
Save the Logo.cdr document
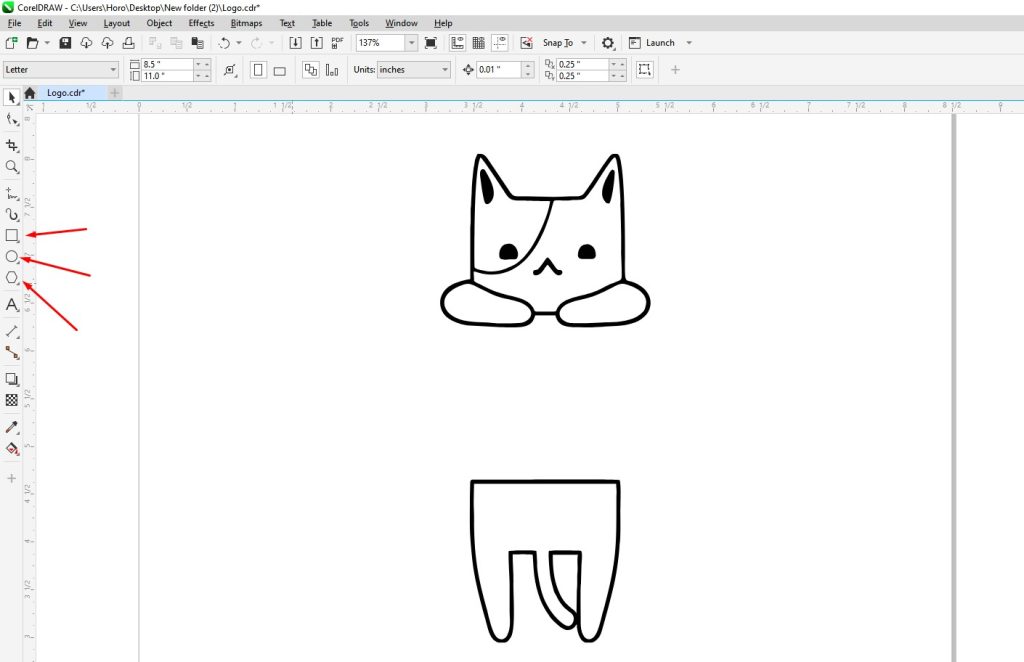(65, 42)
